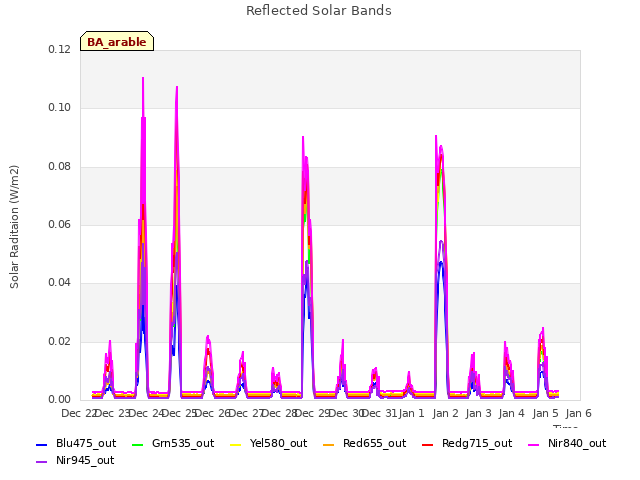Toggle Yel580_out series in legend
Viewport: 640px width, 480px height.
tap(269, 443)
